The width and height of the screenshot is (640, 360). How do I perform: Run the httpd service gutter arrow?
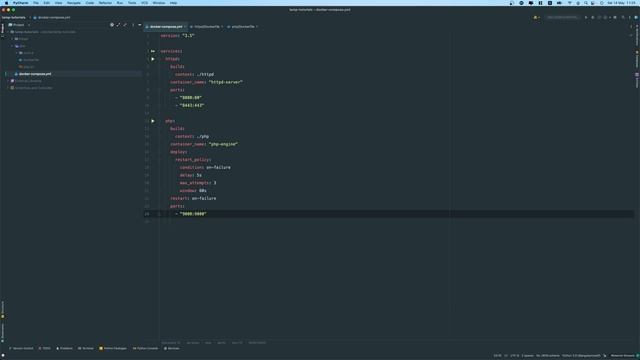(153, 59)
